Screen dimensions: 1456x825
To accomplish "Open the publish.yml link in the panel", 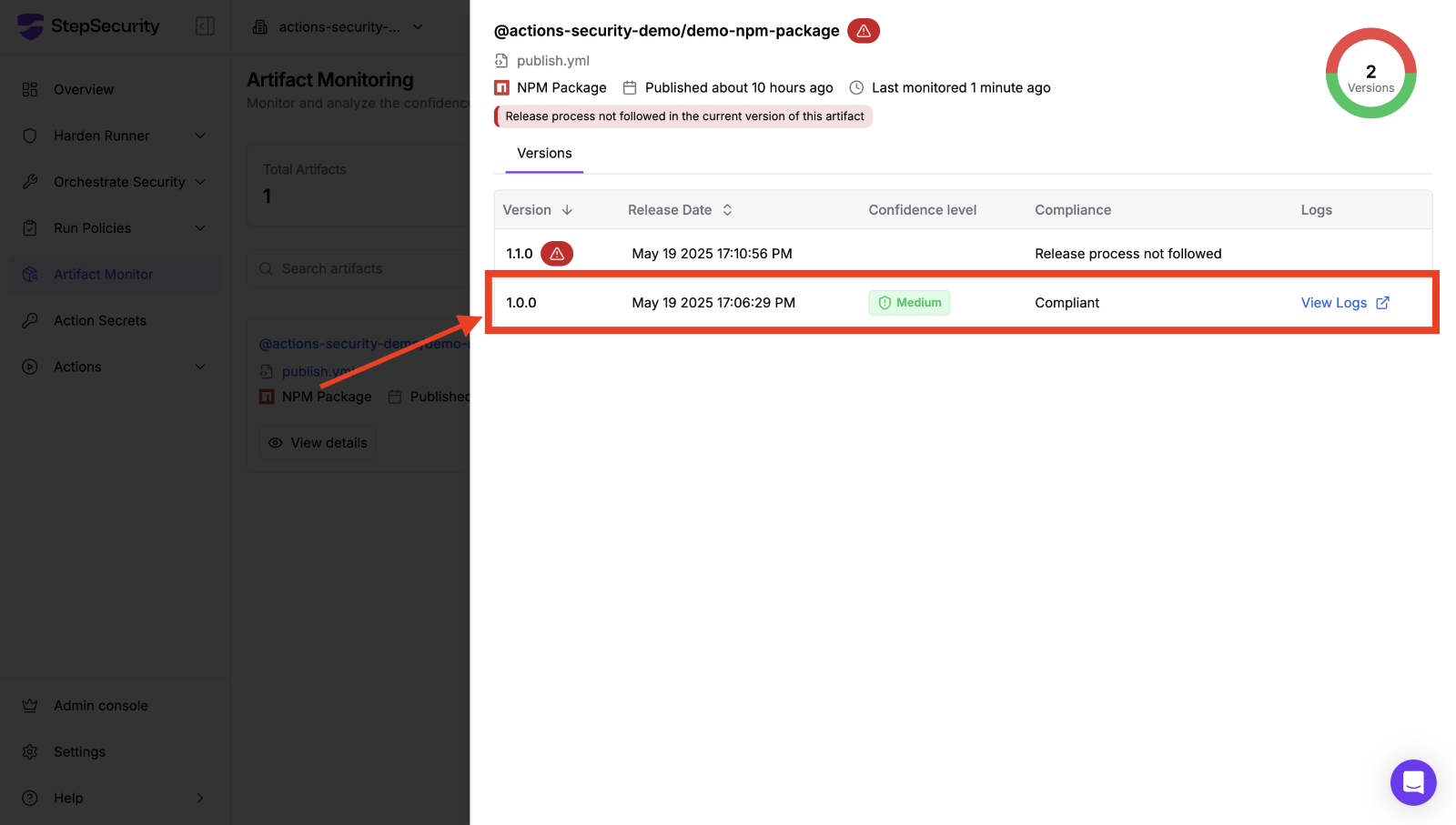I will click(x=553, y=61).
